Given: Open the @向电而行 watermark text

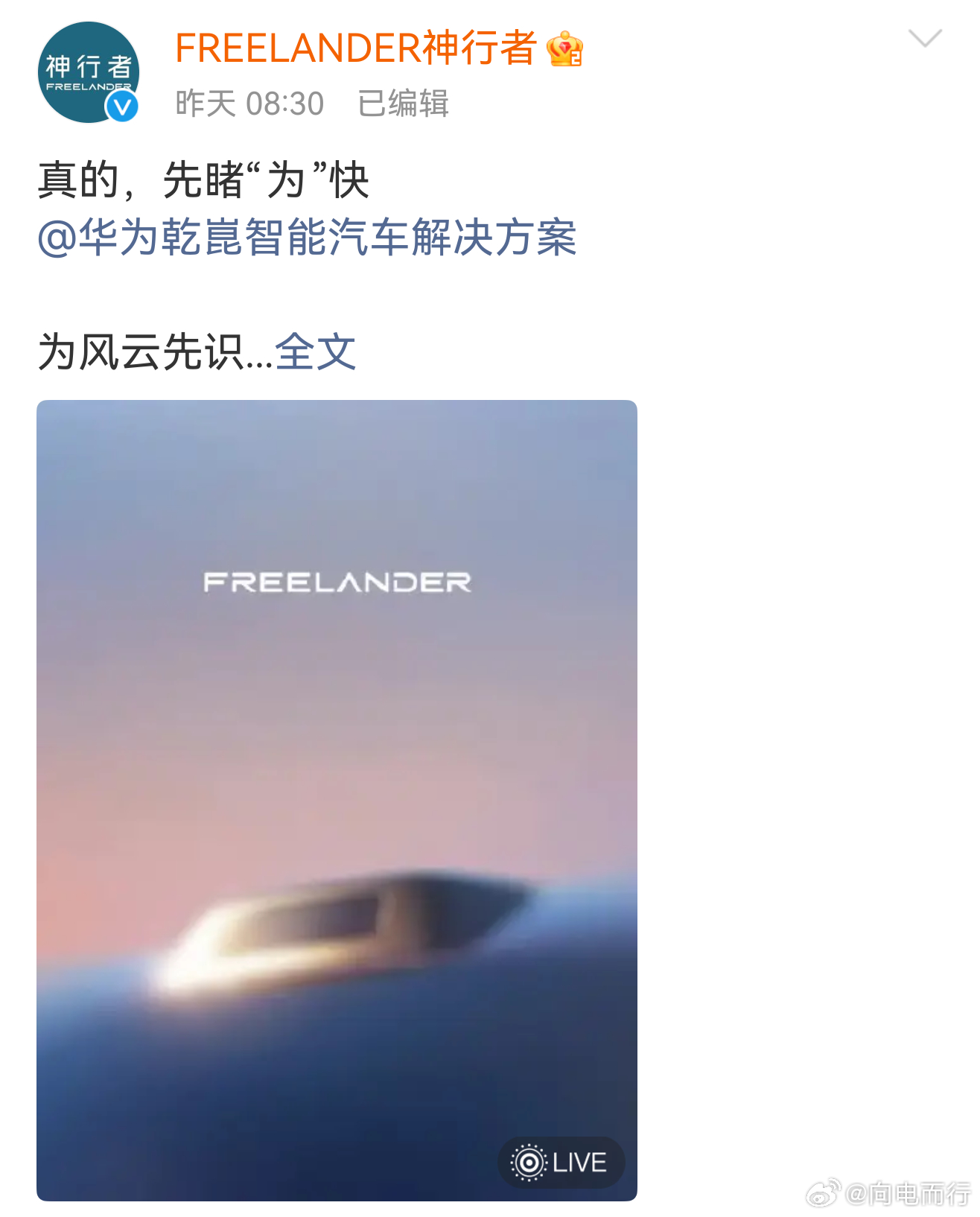Looking at the screenshot, I should coord(909,1194).
